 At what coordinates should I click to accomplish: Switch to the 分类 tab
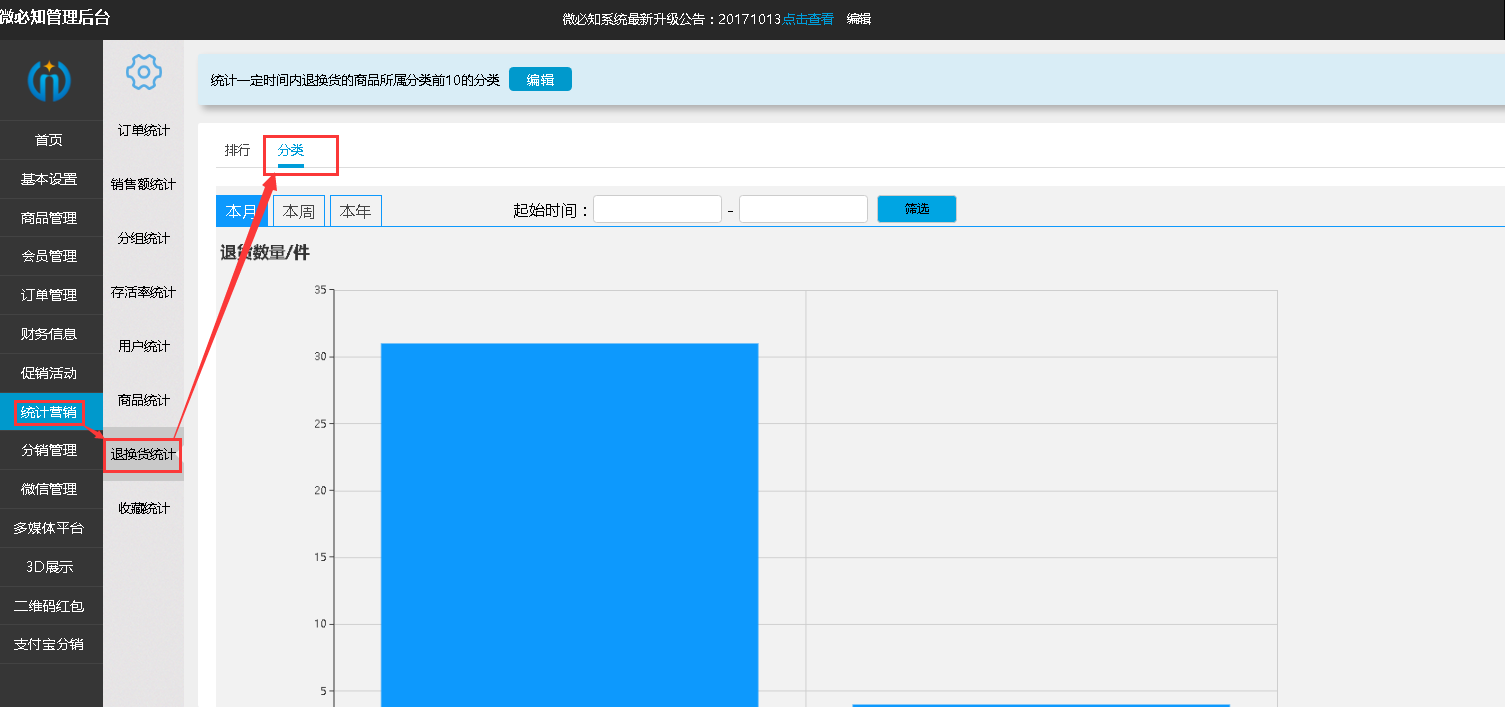[291, 150]
